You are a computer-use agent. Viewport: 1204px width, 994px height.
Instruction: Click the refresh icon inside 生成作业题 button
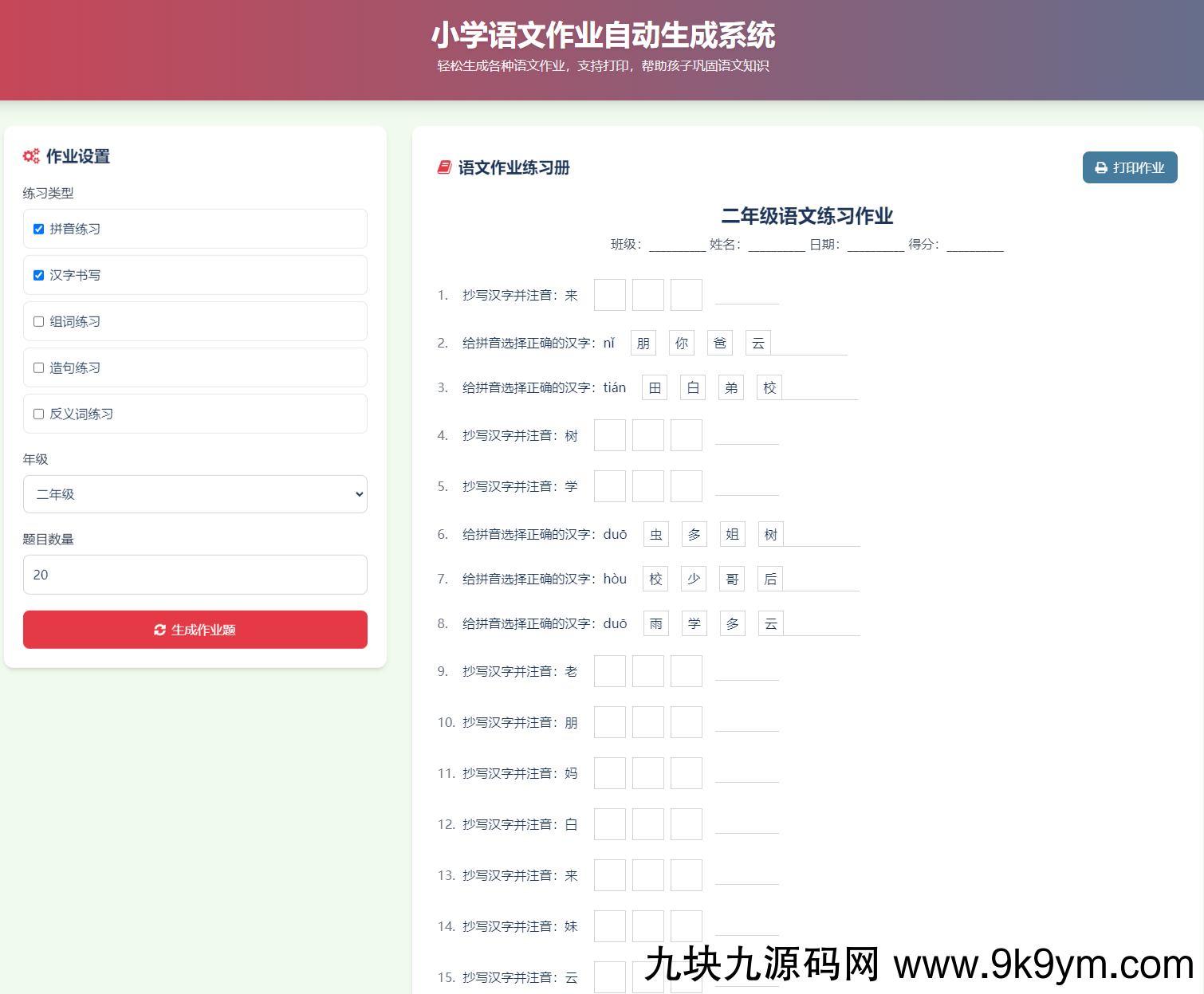click(x=160, y=630)
